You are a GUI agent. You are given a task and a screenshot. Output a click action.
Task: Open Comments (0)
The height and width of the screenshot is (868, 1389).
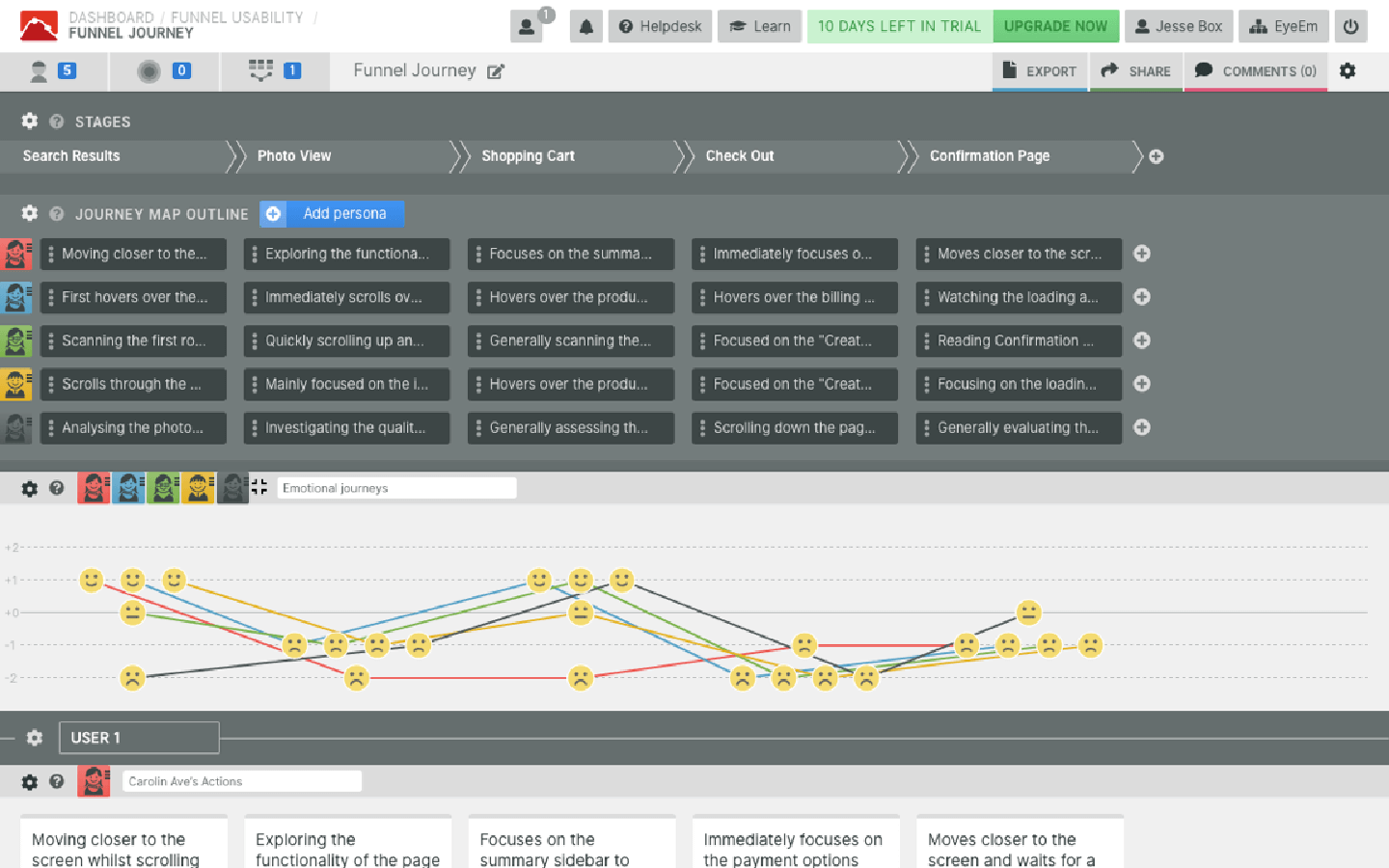point(1256,71)
